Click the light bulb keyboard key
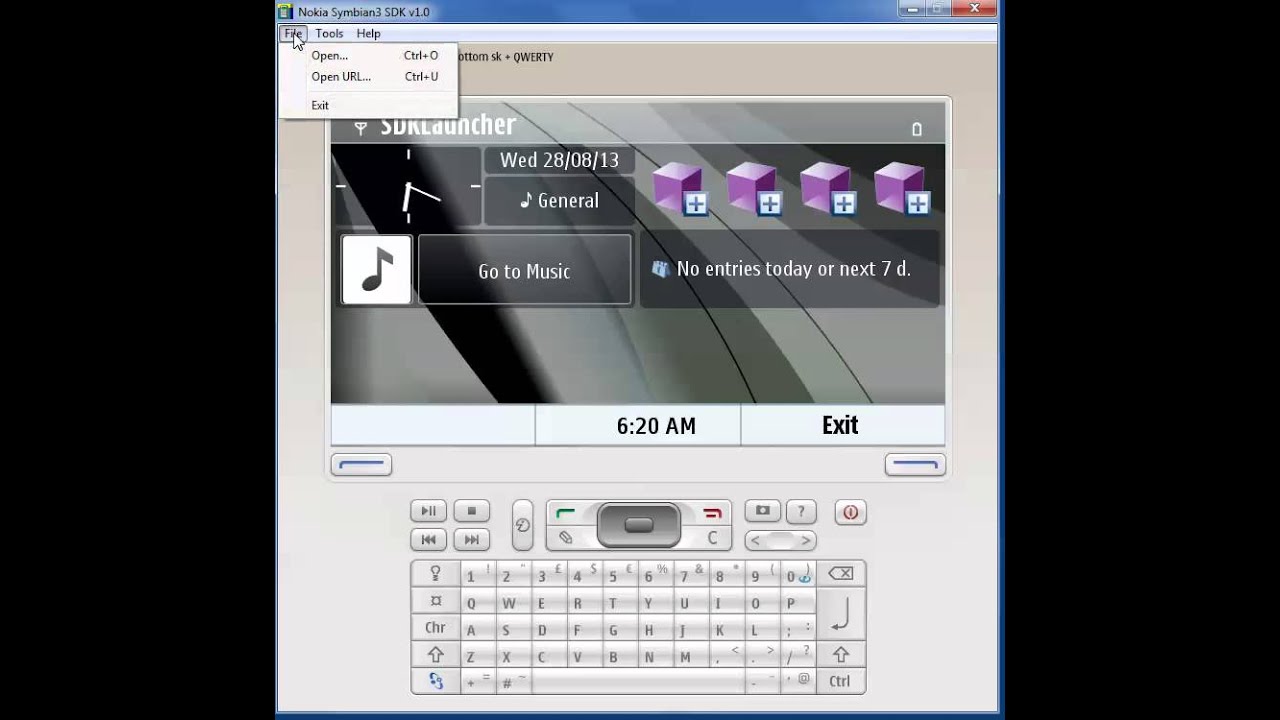The height and width of the screenshot is (720, 1280). point(435,574)
